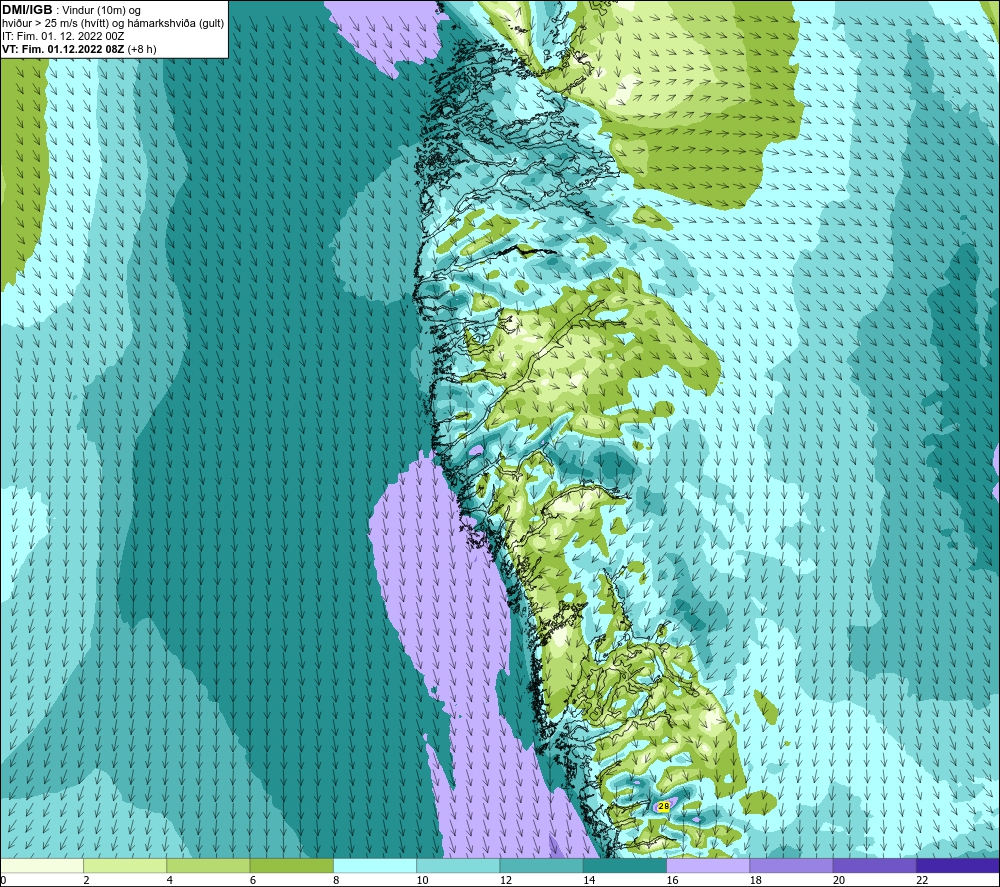Image resolution: width=1000 pixels, height=887 pixels.
Task: Click the 12–14 m/s legend color swatch
Action: click(x=541, y=866)
